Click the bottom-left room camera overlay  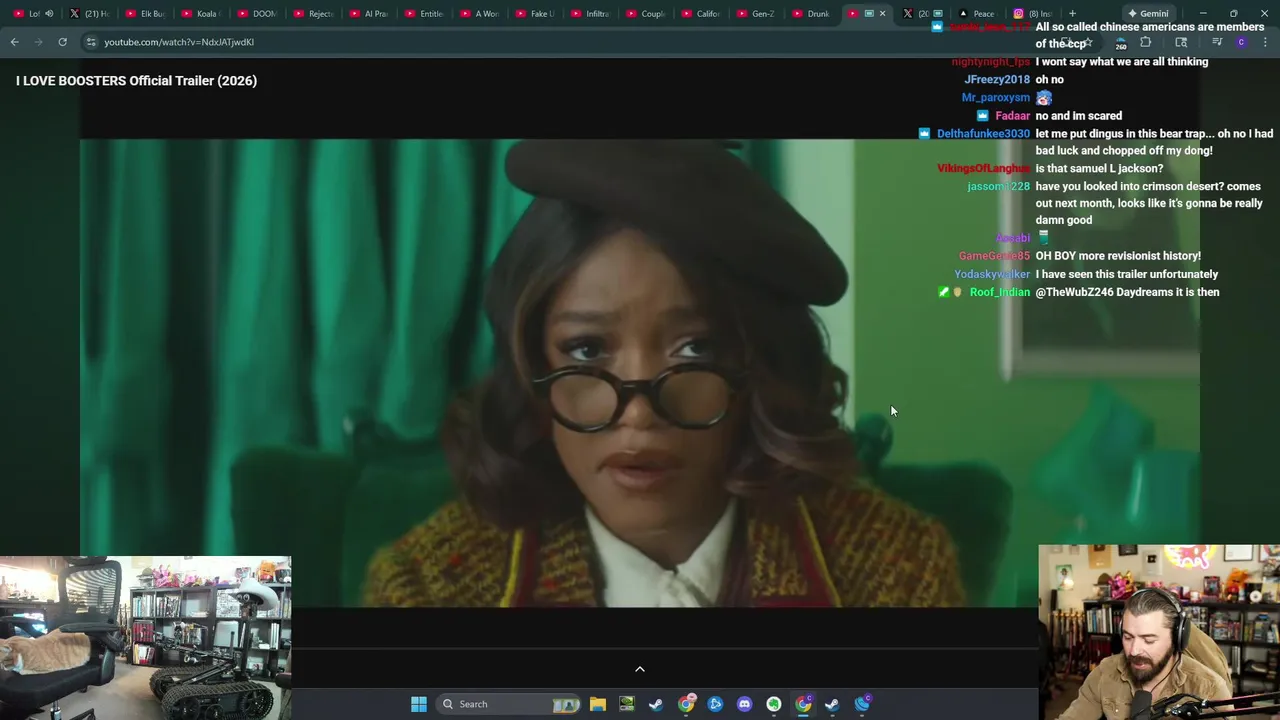[x=146, y=638]
